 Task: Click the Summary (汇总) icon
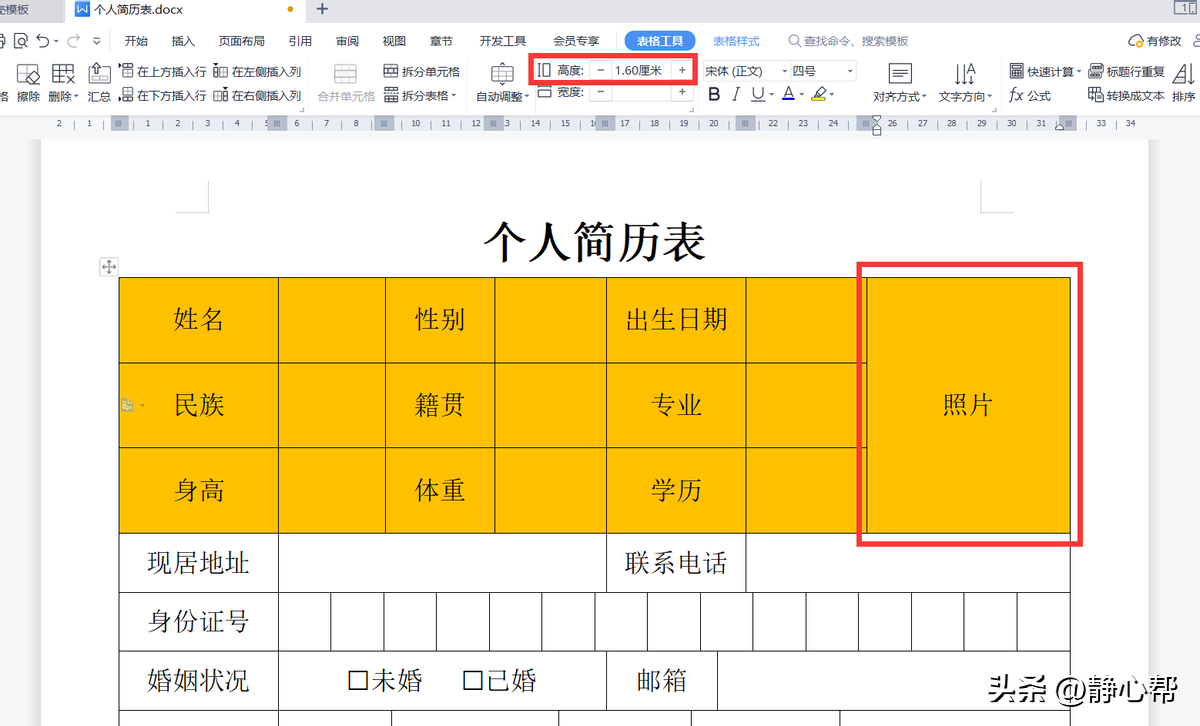(x=99, y=74)
